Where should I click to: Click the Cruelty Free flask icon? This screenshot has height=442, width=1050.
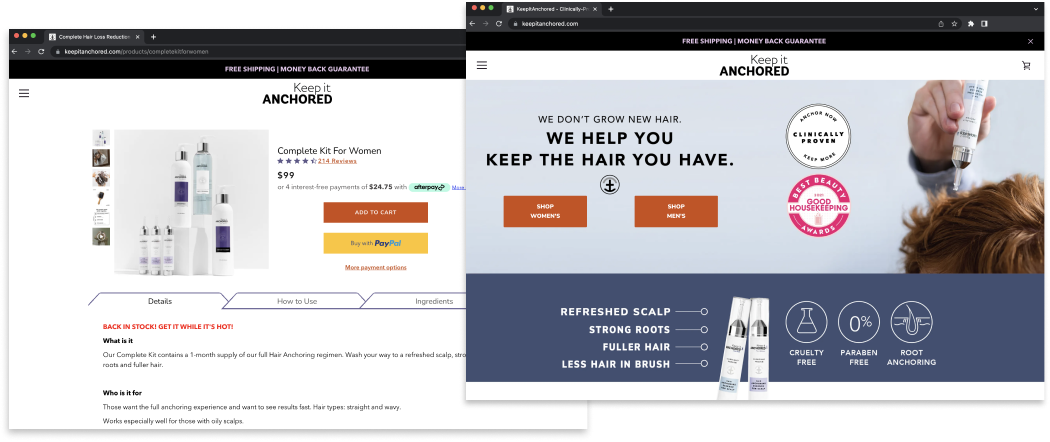[x=806, y=322]
